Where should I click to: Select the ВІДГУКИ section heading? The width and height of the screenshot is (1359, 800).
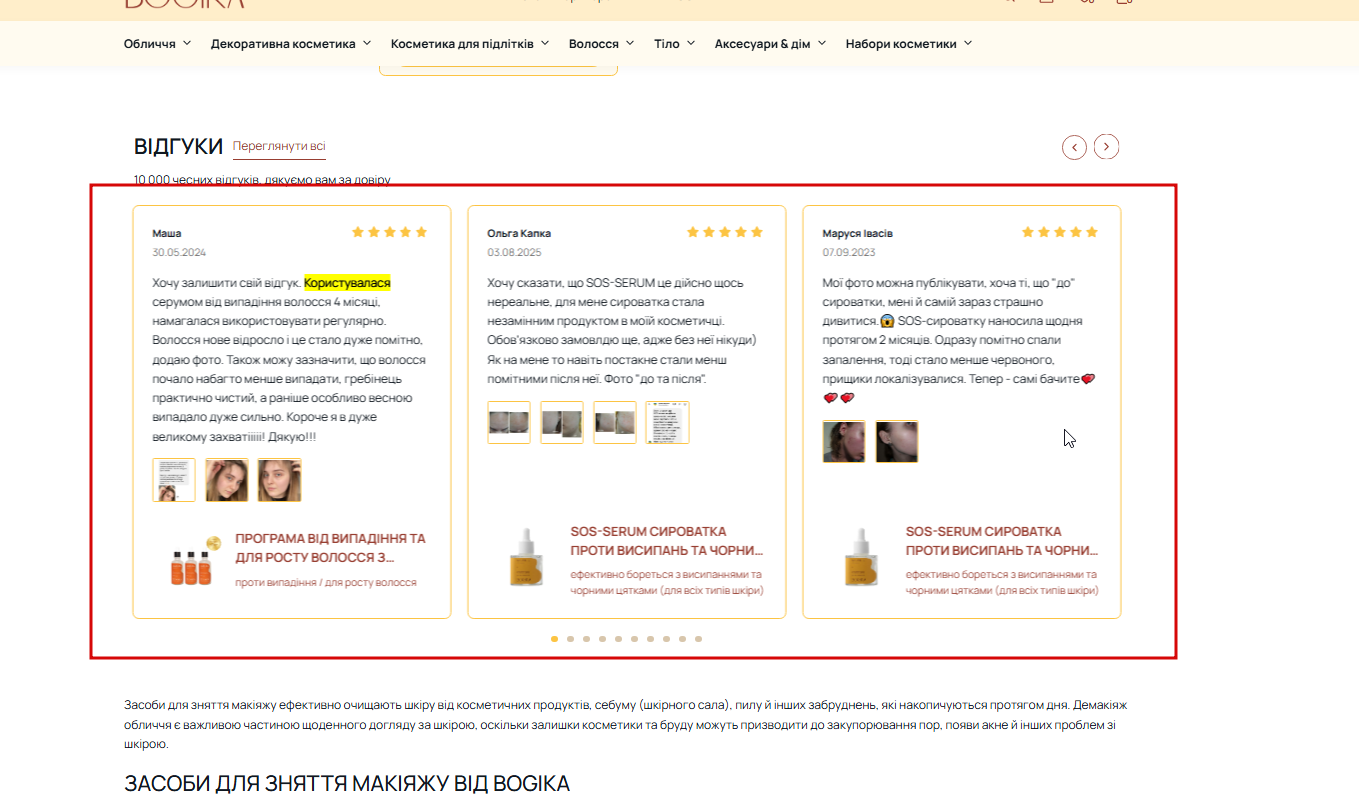pos(178,146)
